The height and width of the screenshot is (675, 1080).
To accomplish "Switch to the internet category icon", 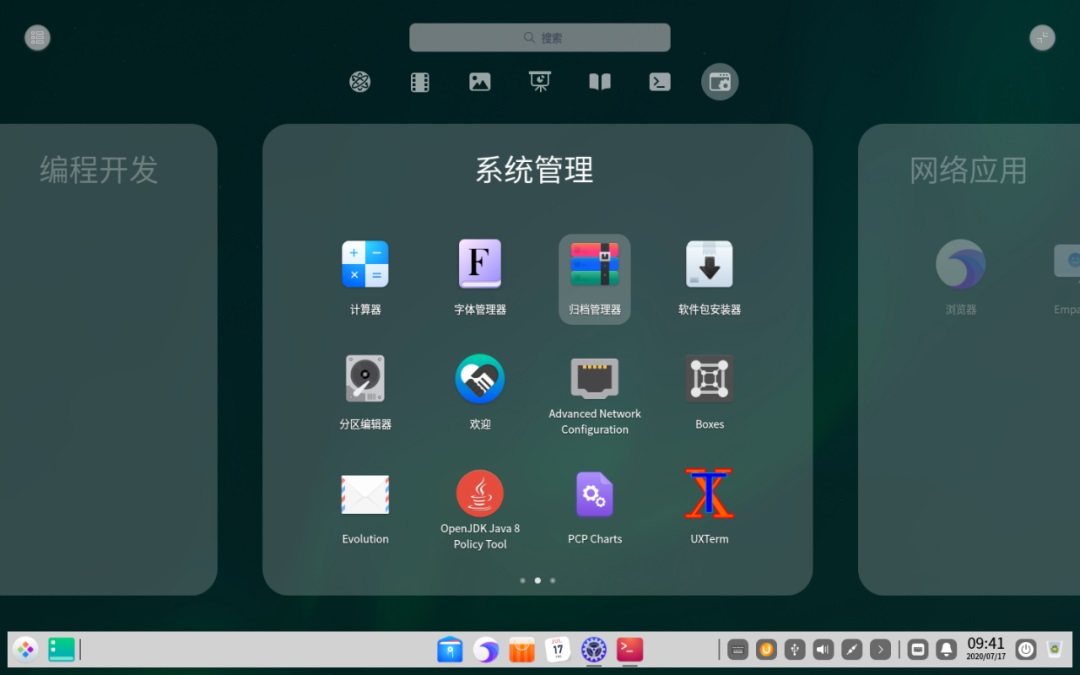I will point(360,82).
